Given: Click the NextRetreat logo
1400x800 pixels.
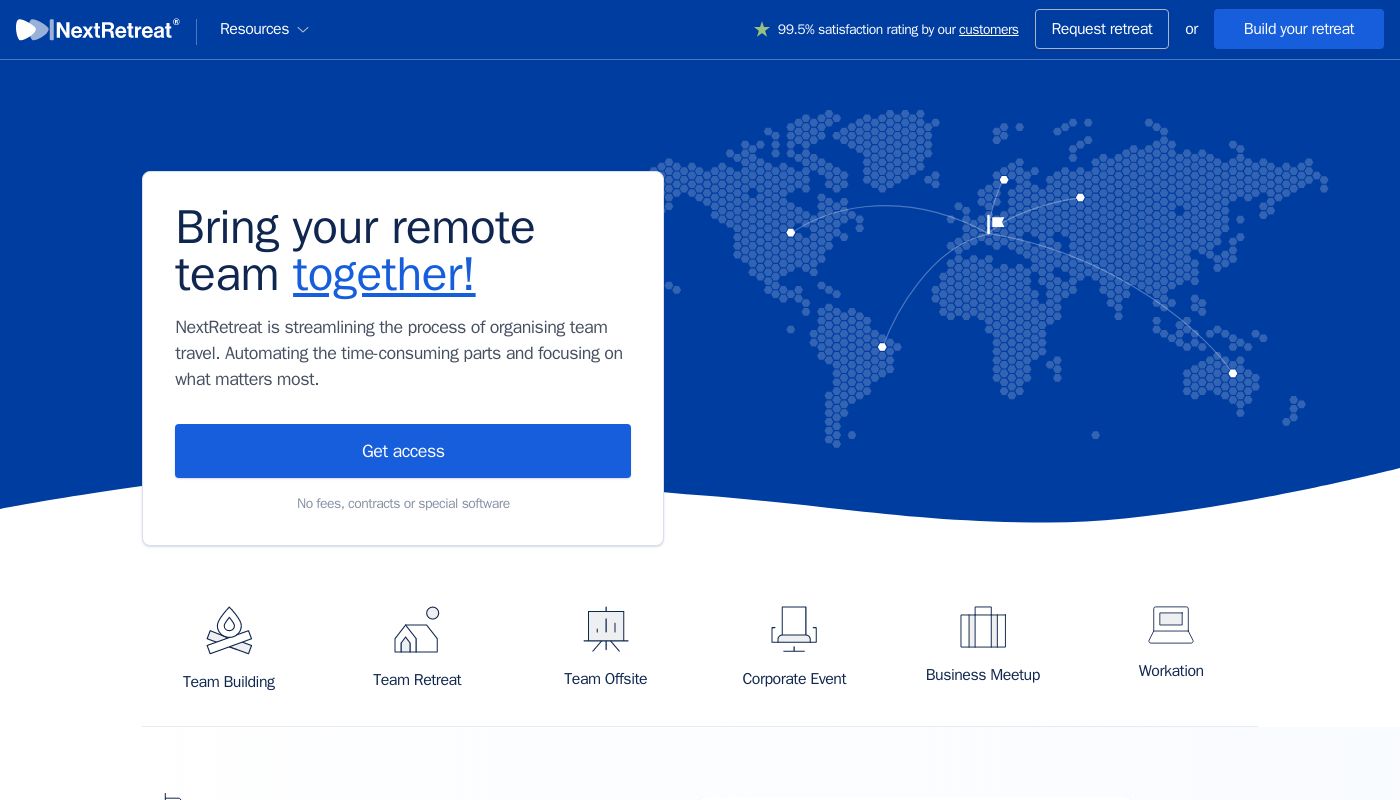Looking at the screenshot, I should tap(98, 30).
